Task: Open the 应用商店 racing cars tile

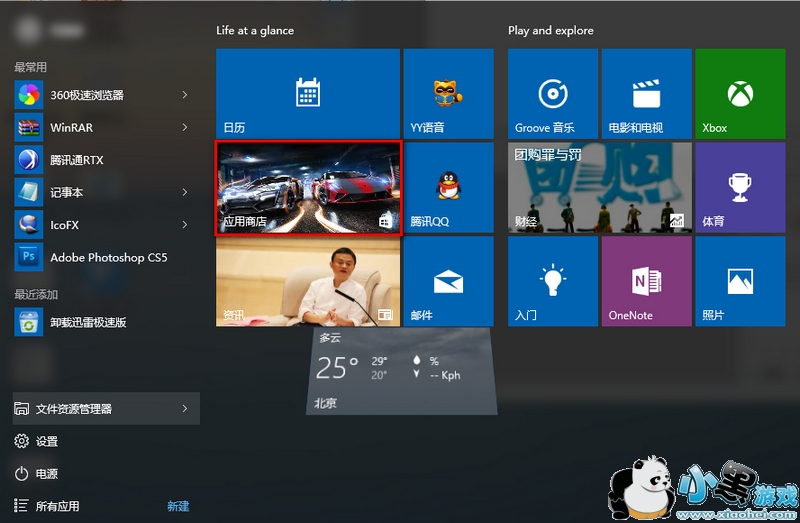Action: (308, 187)
